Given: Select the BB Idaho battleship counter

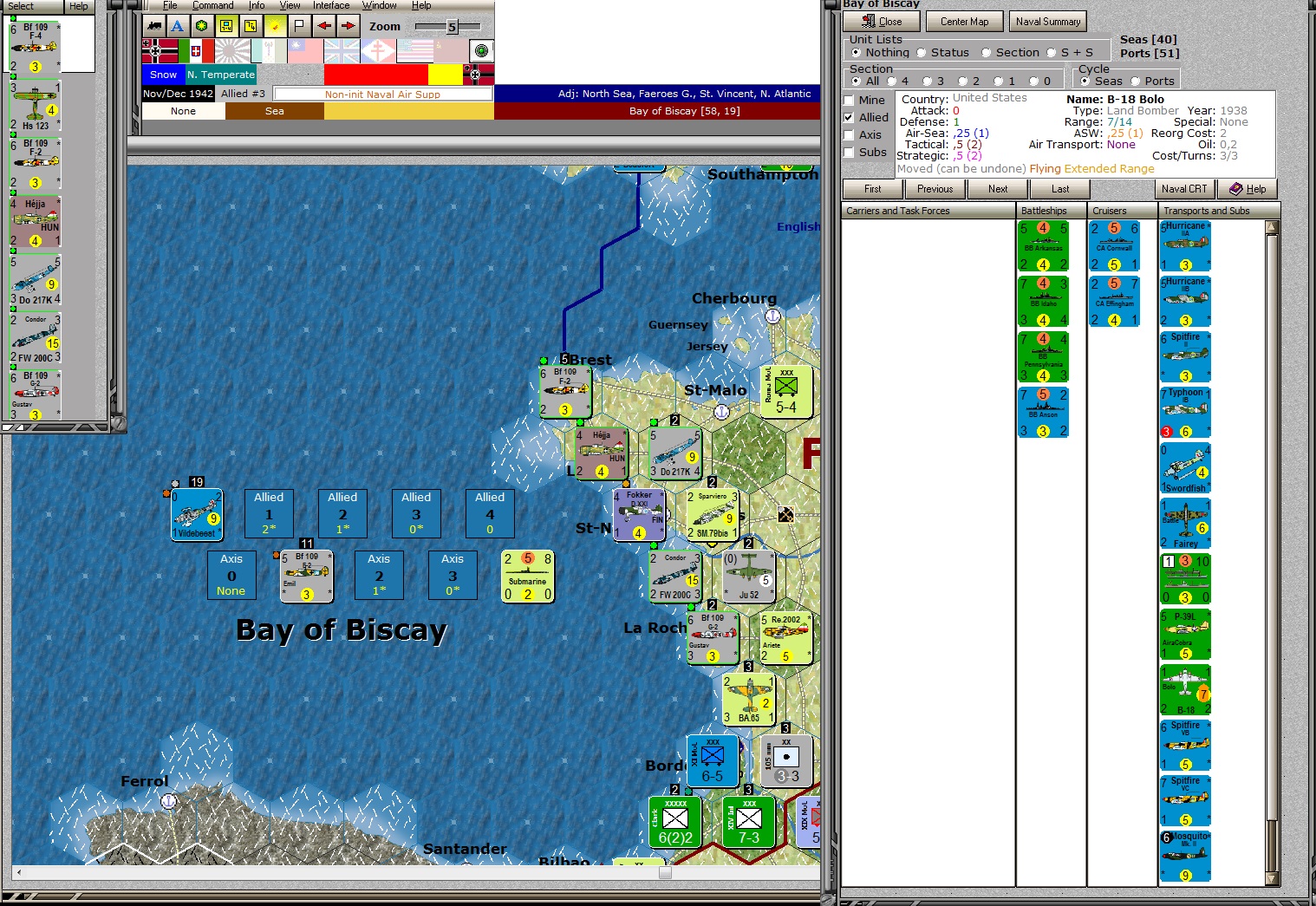Looking at the screenshot, I should point(1044,302).
